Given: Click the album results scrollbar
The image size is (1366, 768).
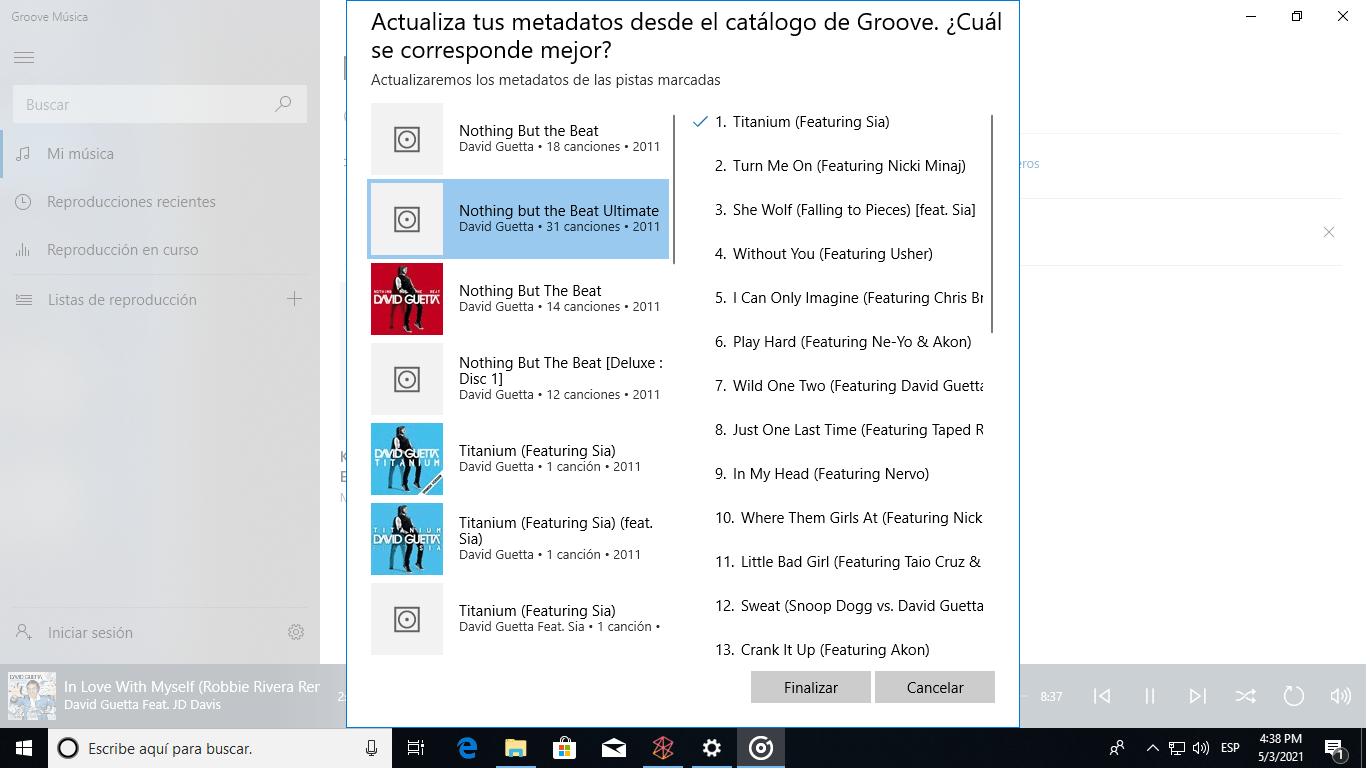Looking at the screenshot, I should tap(675, 190).
